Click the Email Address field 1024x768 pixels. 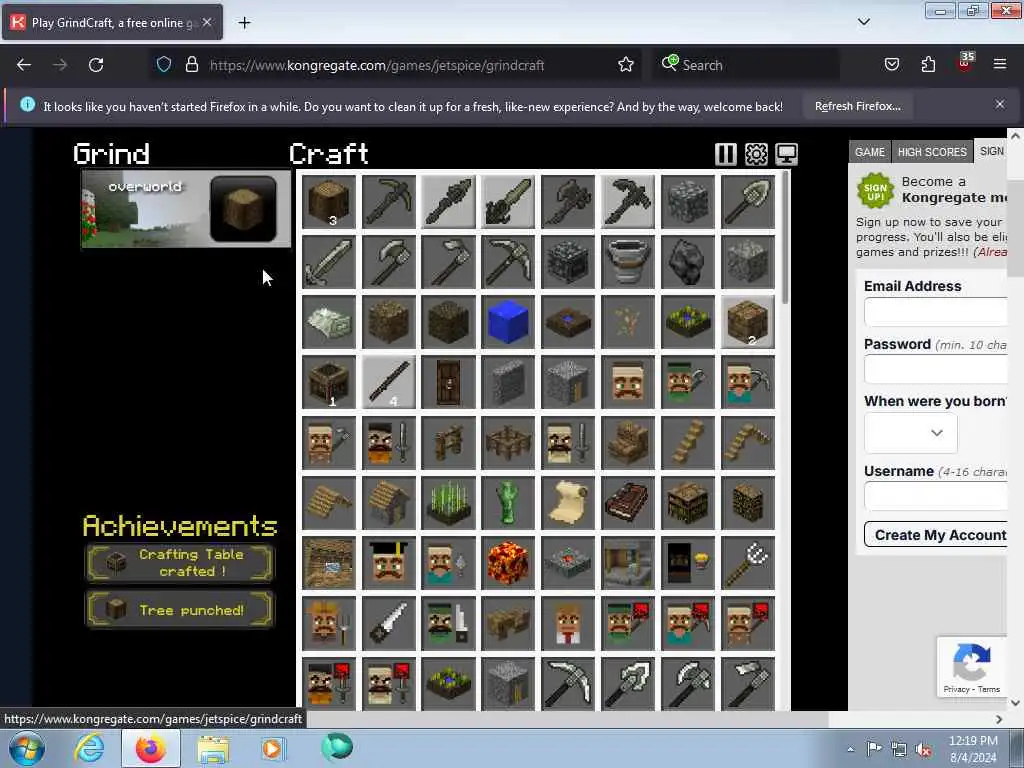click(x=936, y=312)
